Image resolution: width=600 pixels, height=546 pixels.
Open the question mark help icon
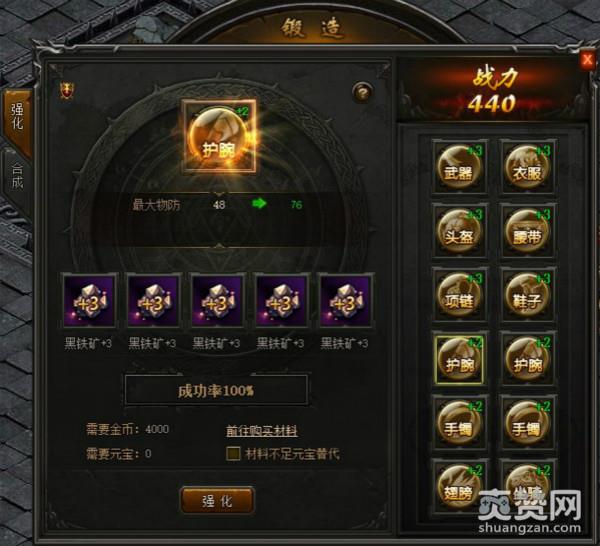click(362, 92)
